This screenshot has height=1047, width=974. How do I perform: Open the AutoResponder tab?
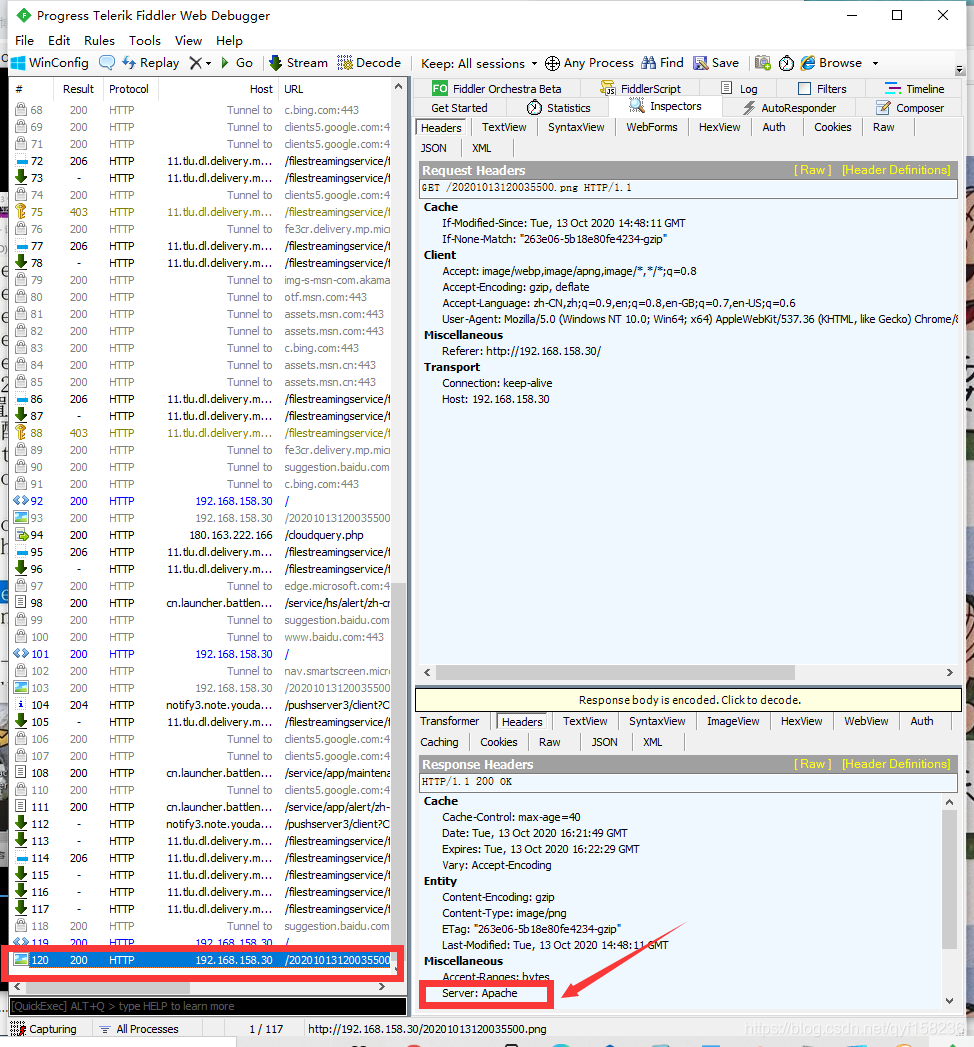click(789, 108)
